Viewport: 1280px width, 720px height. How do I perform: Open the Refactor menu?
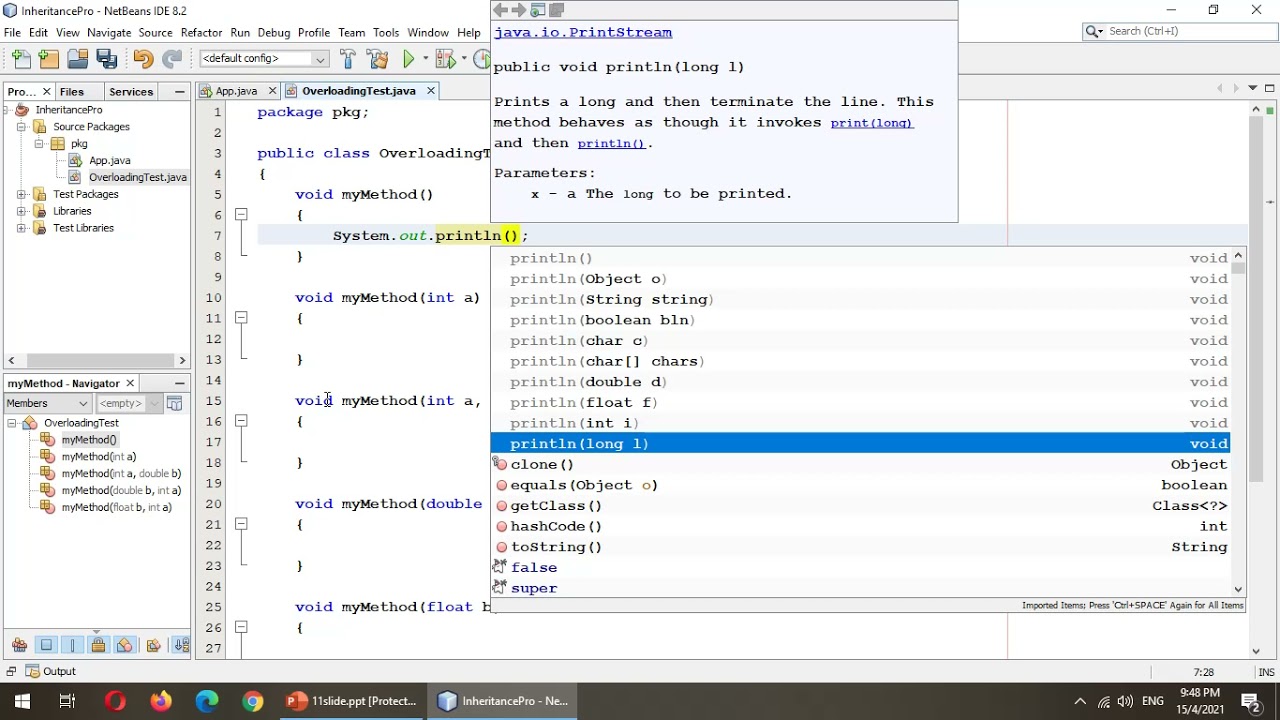(x=201, y=32)
